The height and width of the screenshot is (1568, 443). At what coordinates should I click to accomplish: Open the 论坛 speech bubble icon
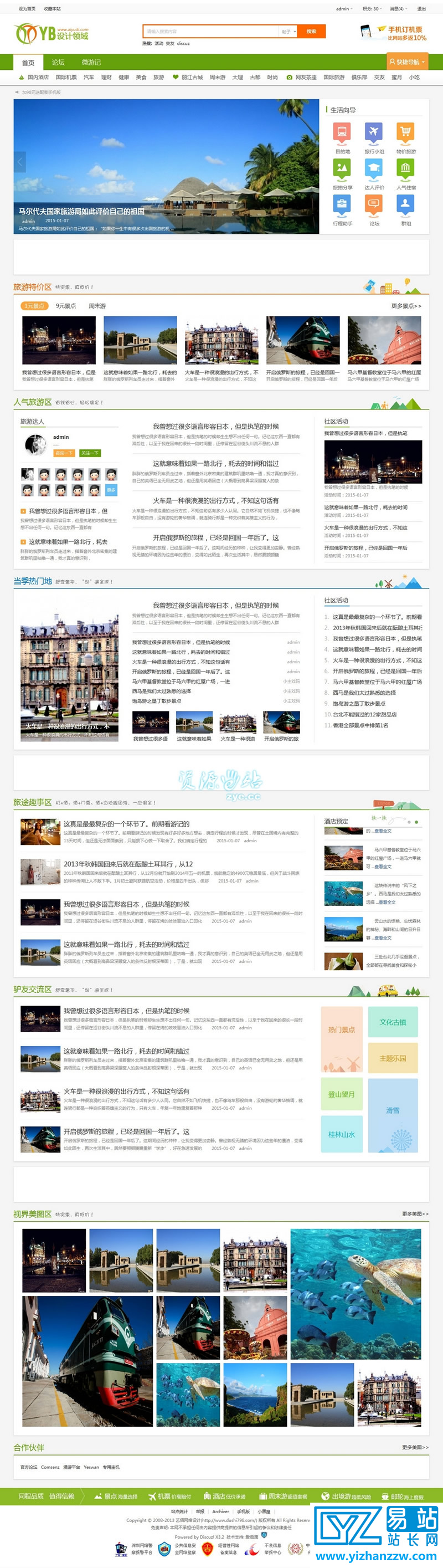(374, 204)
